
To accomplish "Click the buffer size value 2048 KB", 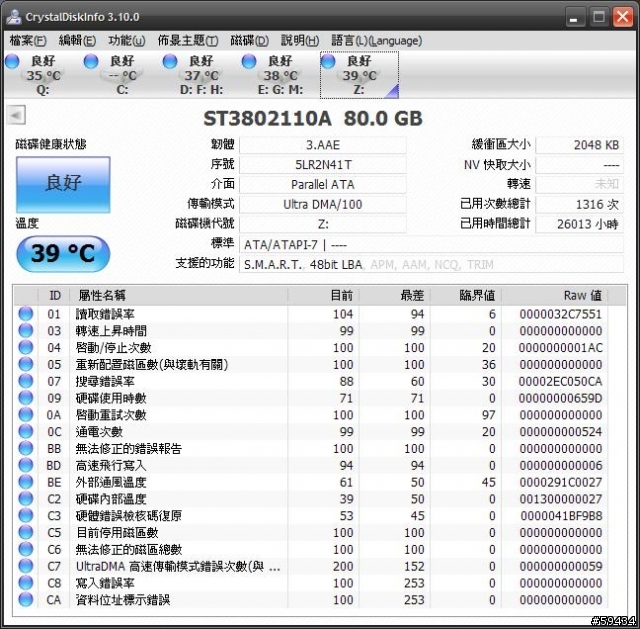I will 579,145.
